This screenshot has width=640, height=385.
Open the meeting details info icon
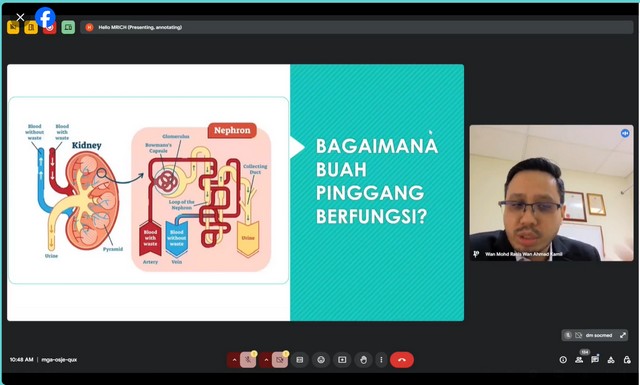click(x=563, y=360)
